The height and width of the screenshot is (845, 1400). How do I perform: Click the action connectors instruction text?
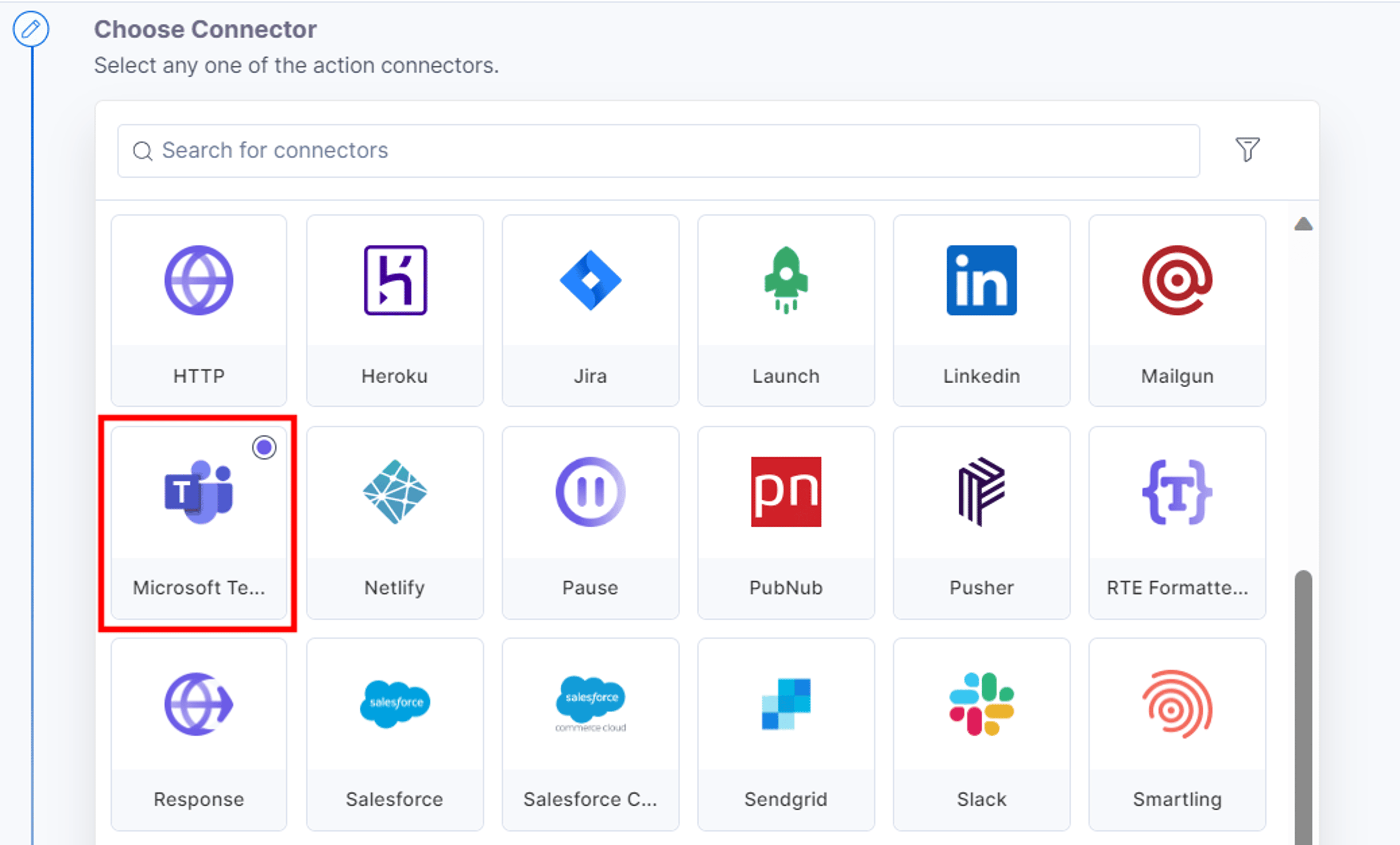pos(297,65)
